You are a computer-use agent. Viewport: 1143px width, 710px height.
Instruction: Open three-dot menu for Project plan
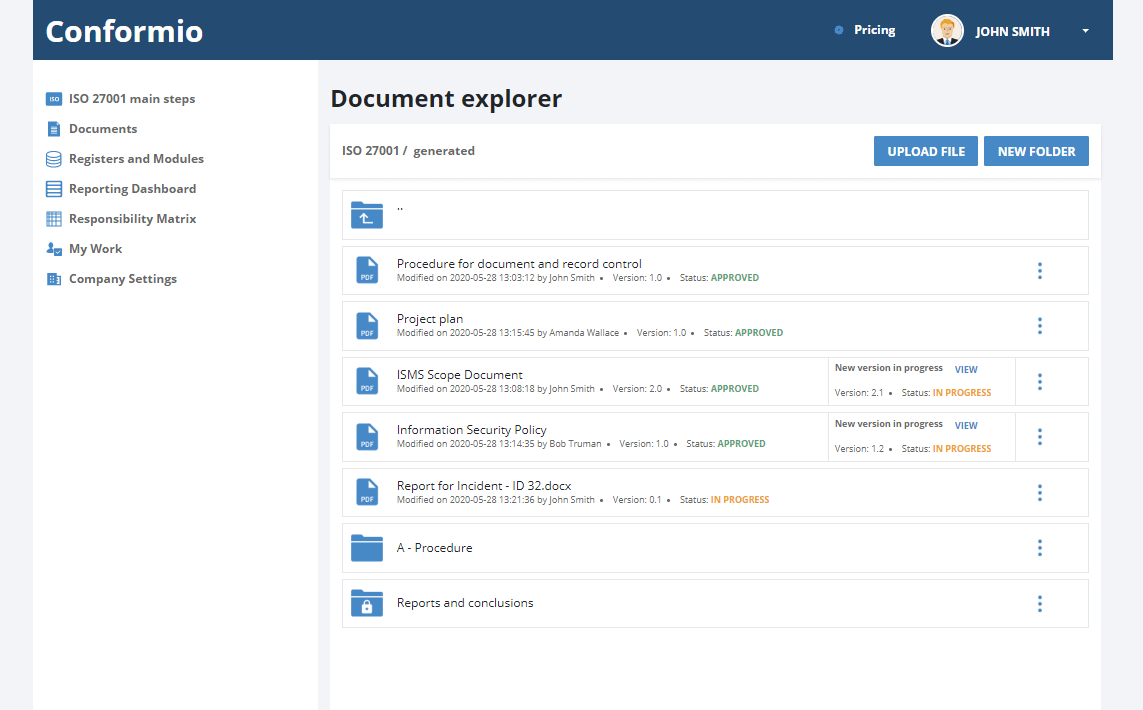pos(1039,326)
